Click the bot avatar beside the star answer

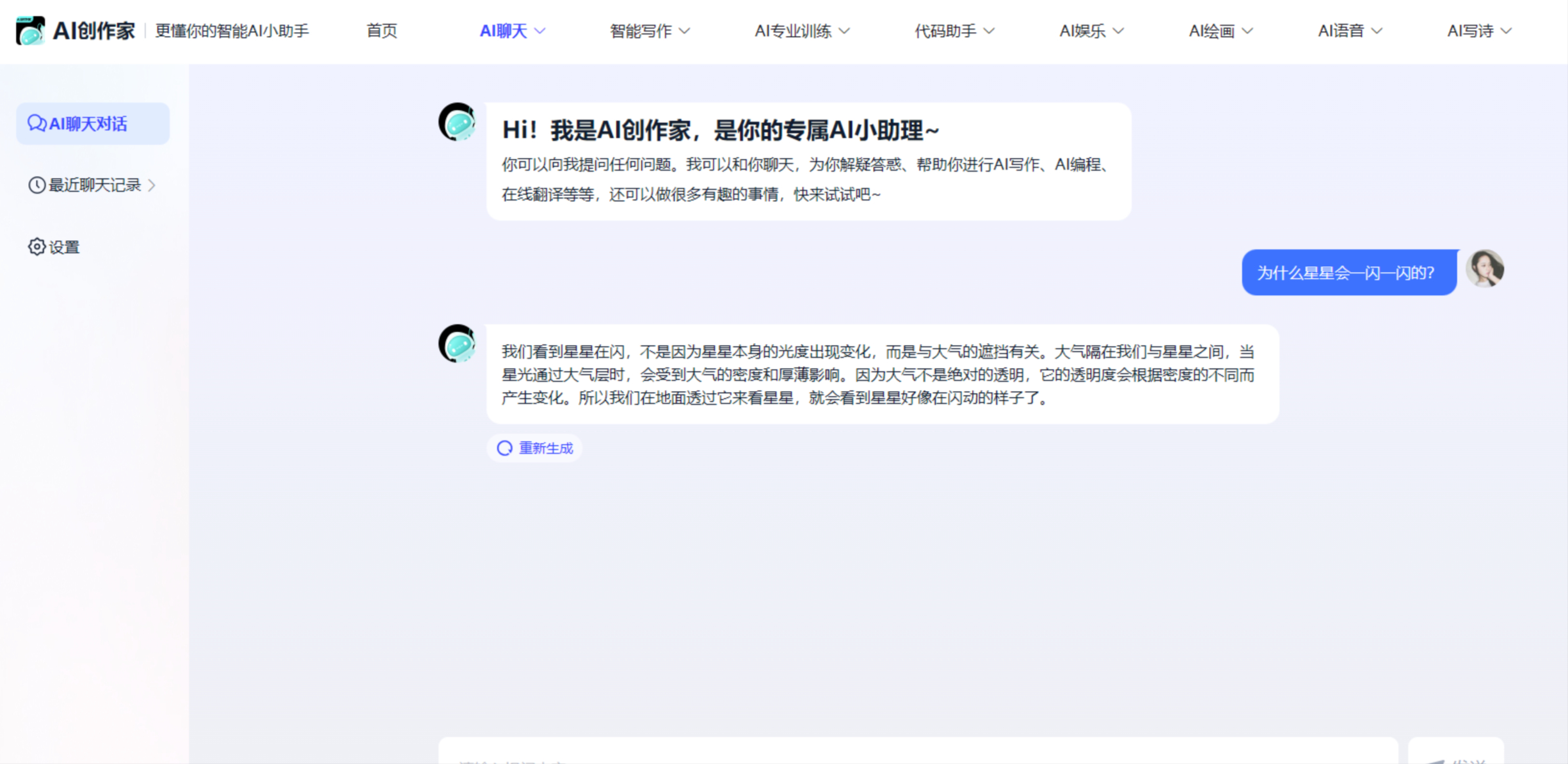(x=457, y=344)
